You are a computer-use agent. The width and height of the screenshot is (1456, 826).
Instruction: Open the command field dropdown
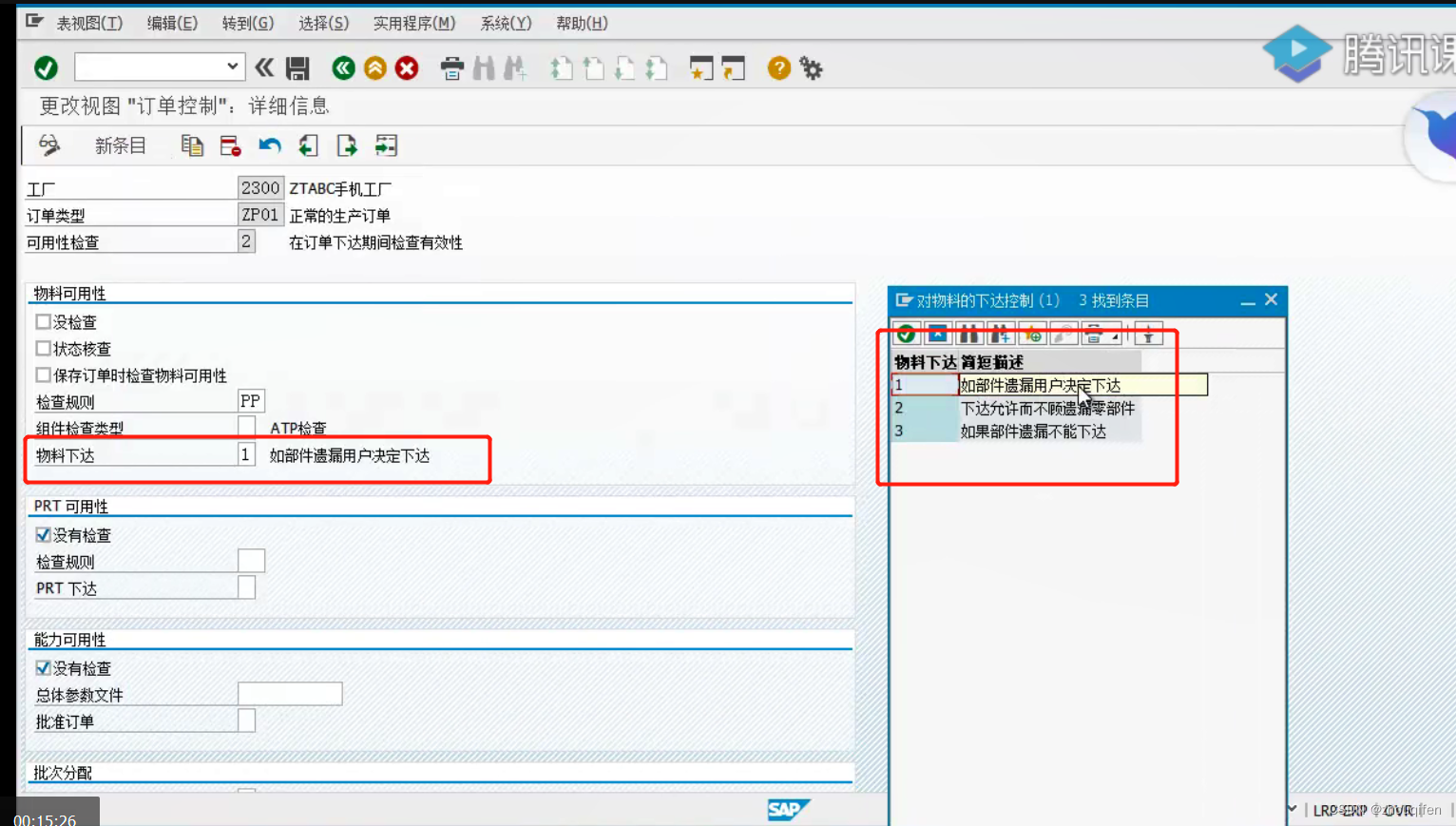click(x=233, y=67)
